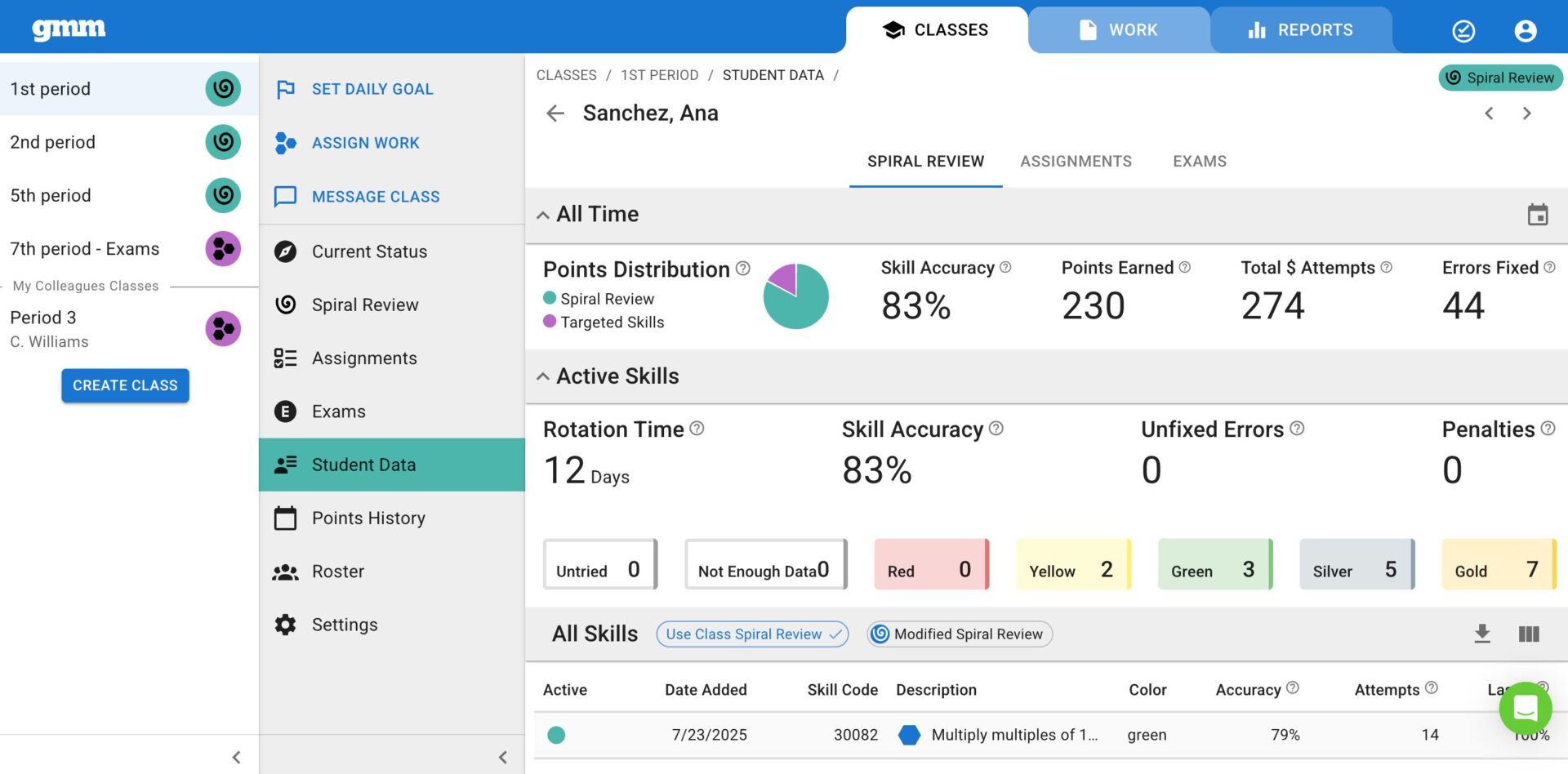Collapse the Active Skills section

(543, 377)
